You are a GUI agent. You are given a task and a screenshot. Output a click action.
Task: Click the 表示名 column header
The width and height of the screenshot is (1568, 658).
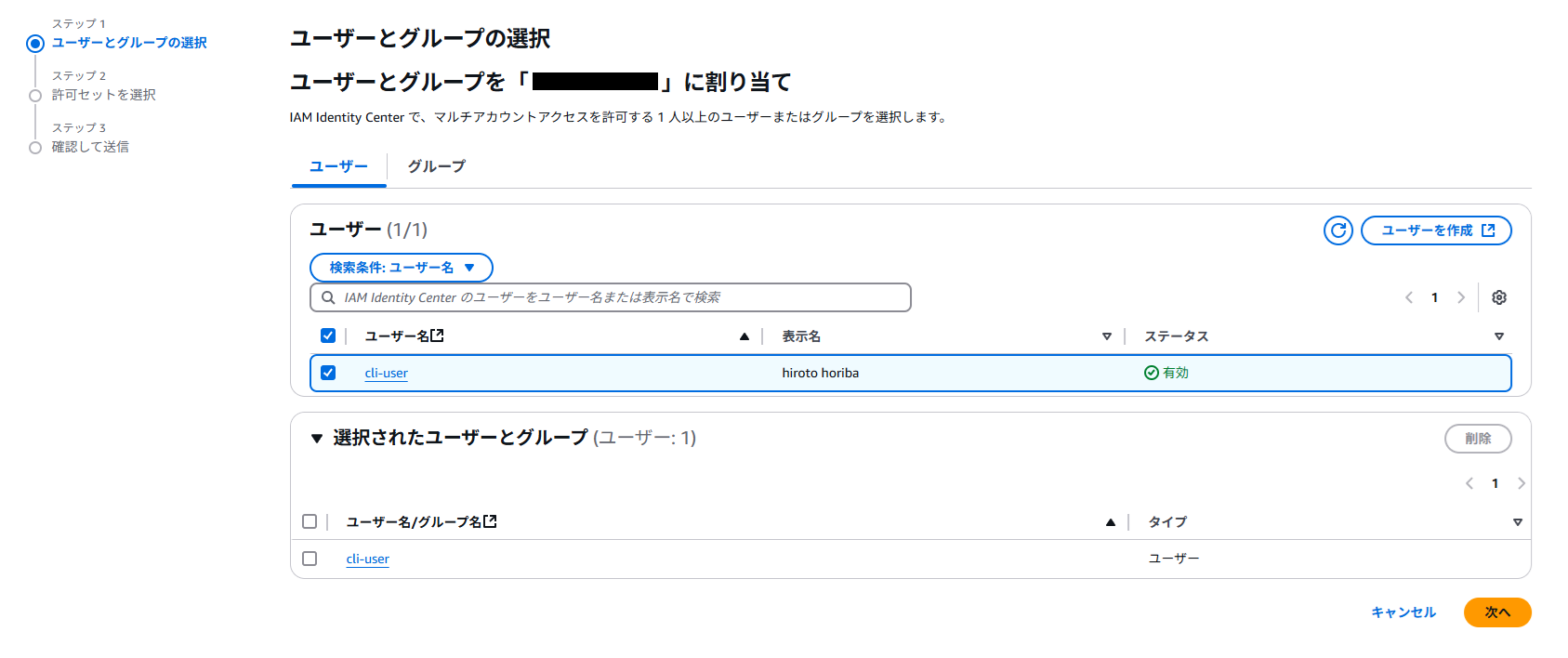pyautogui.click(x=801, y=336)
